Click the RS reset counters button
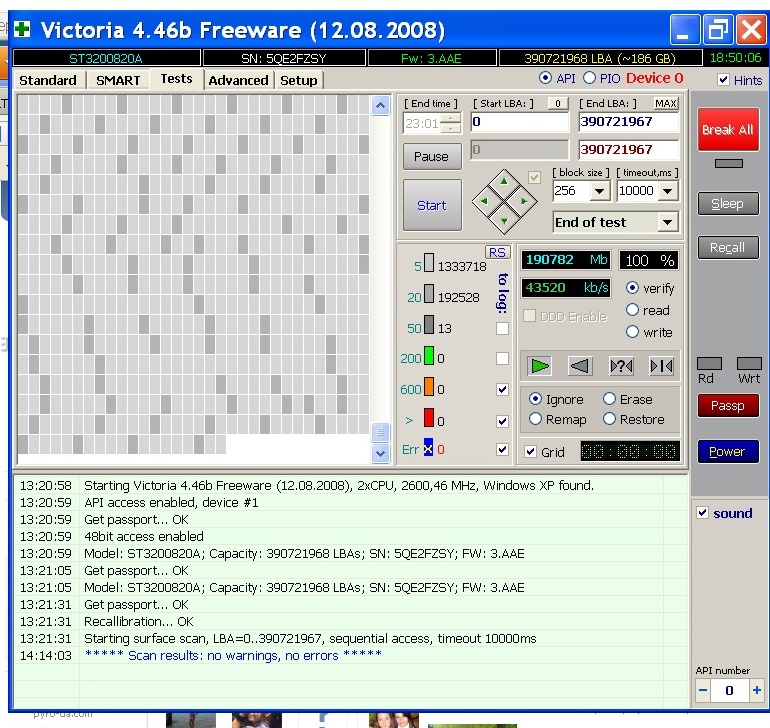The width and height of the screenshot is (770, 728). 497,252
